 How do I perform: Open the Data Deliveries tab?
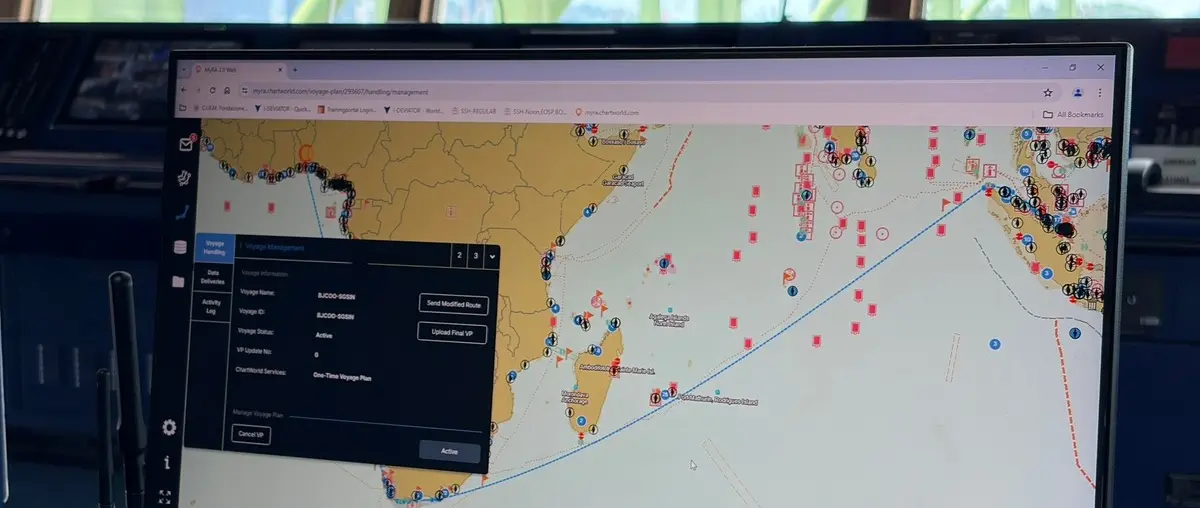click(x=212, y=277)
